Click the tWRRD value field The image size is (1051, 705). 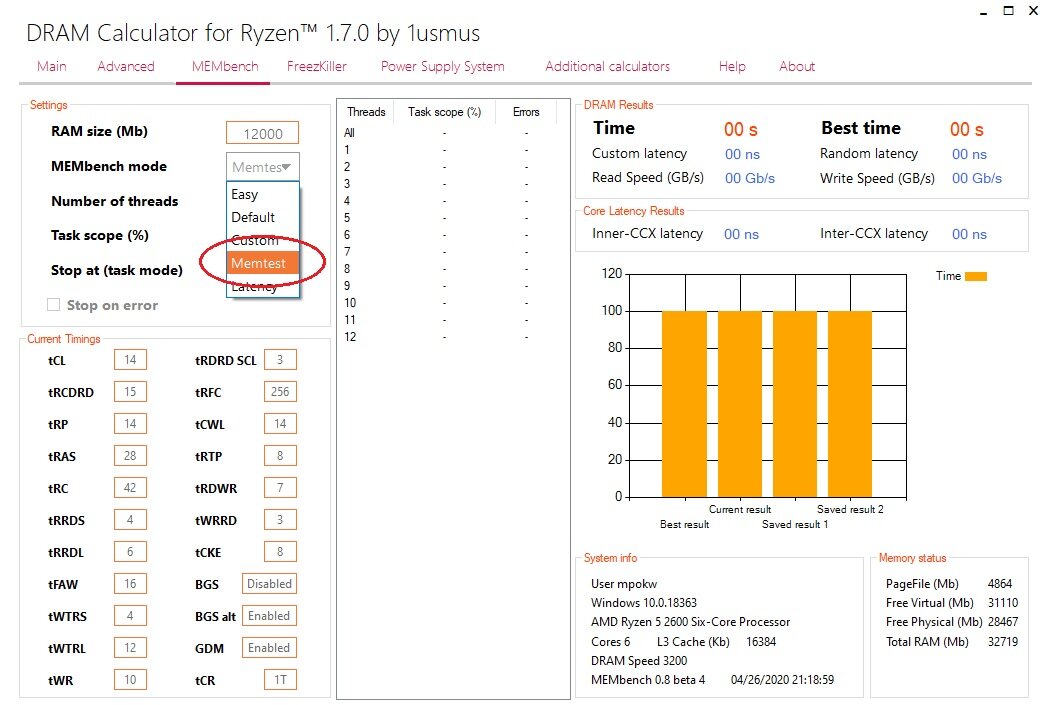click(x=280, y=519)
